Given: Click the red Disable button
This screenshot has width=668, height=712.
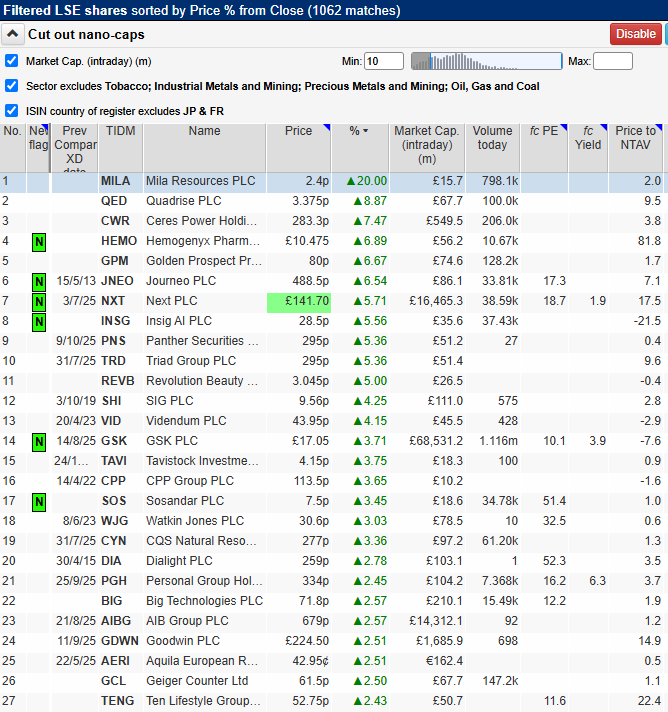Looking at the screenshot, I should point(635,34).
